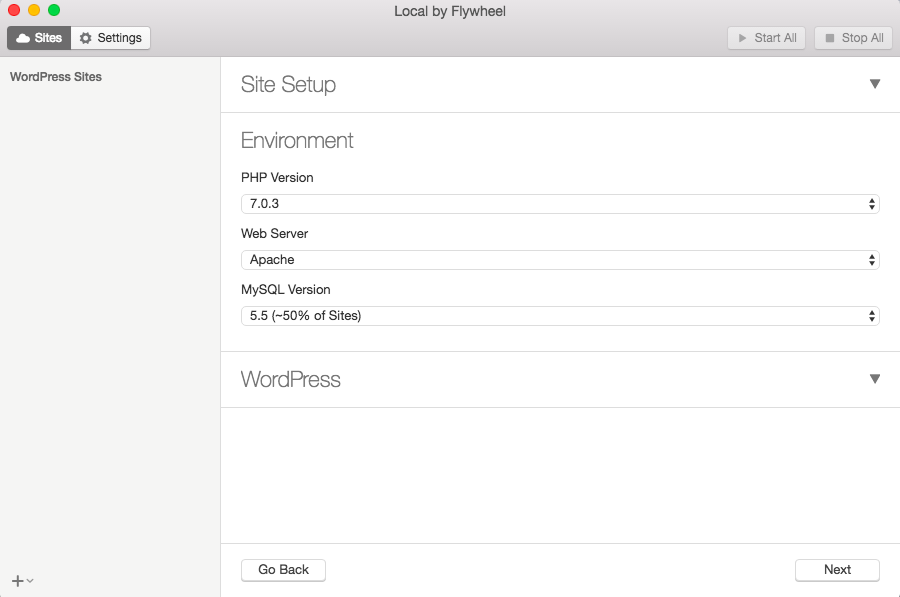
Task: Click the Site Setup heading
Action: (288, 84)
